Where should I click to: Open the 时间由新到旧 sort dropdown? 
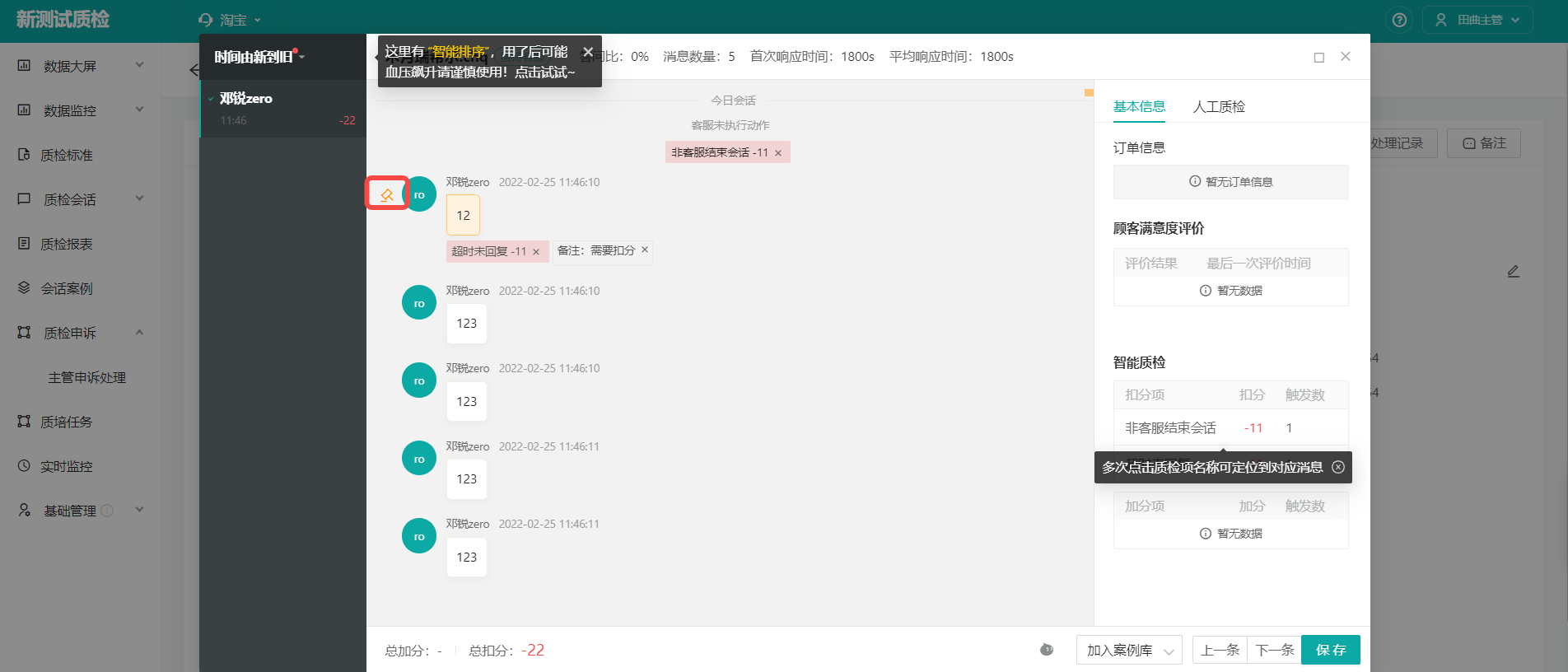tap(259, 57)
